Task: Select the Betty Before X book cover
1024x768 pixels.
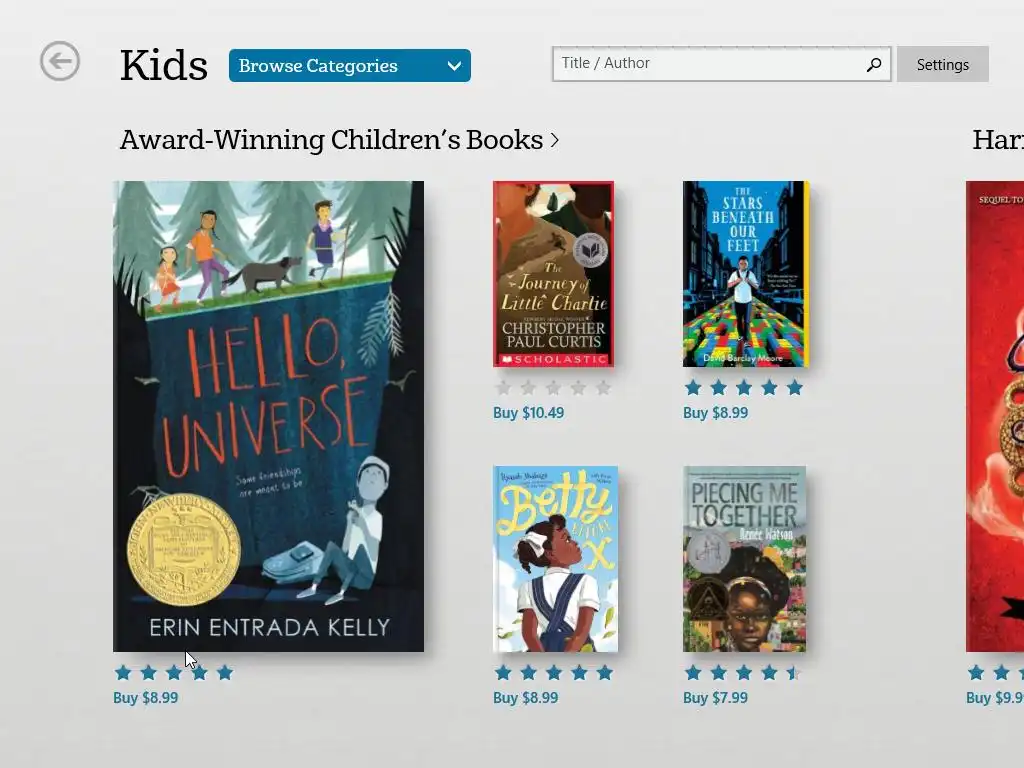Action: (x=555, y=559)
